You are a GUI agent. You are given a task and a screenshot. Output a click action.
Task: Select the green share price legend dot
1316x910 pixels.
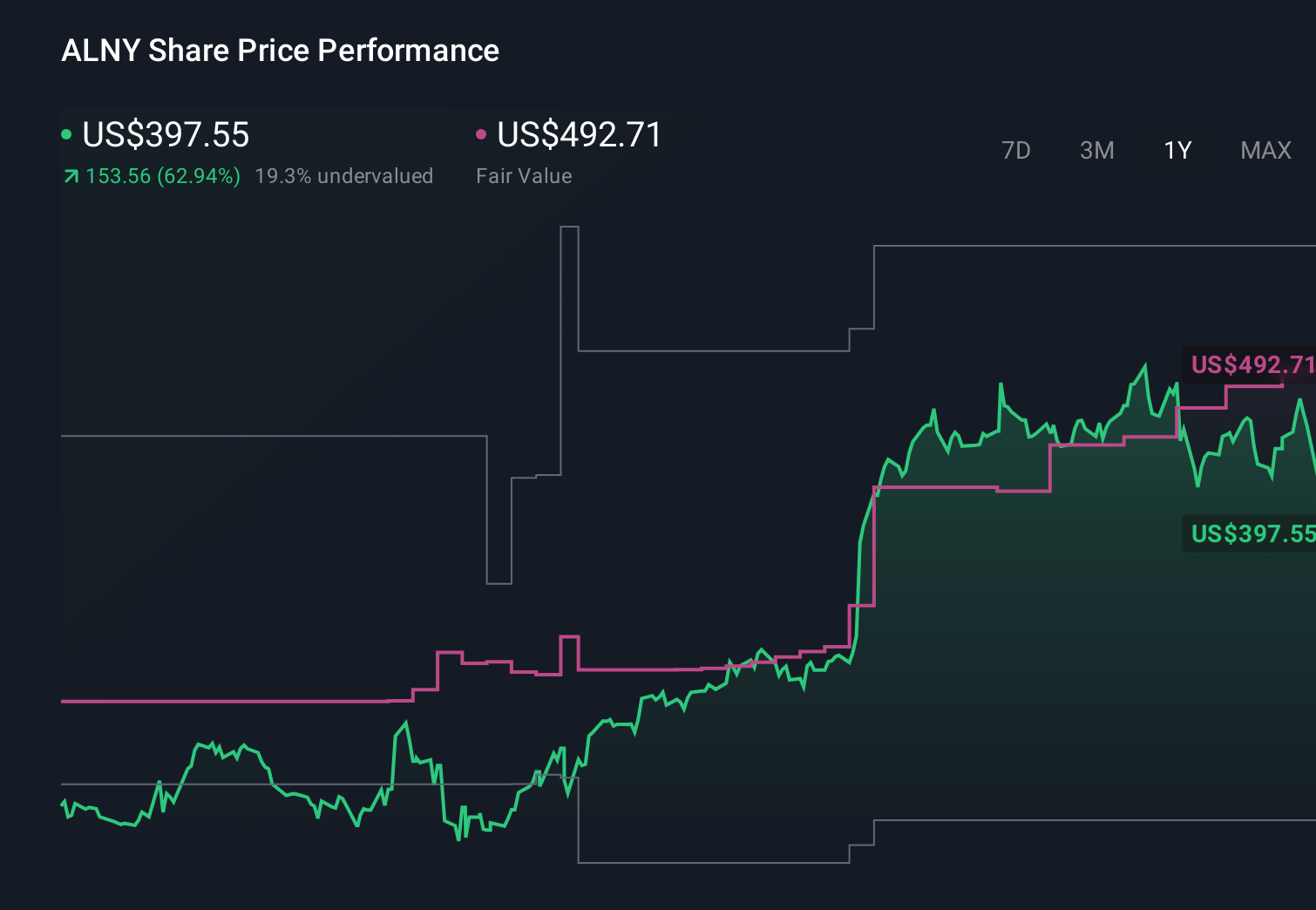(x=67, y=133)
